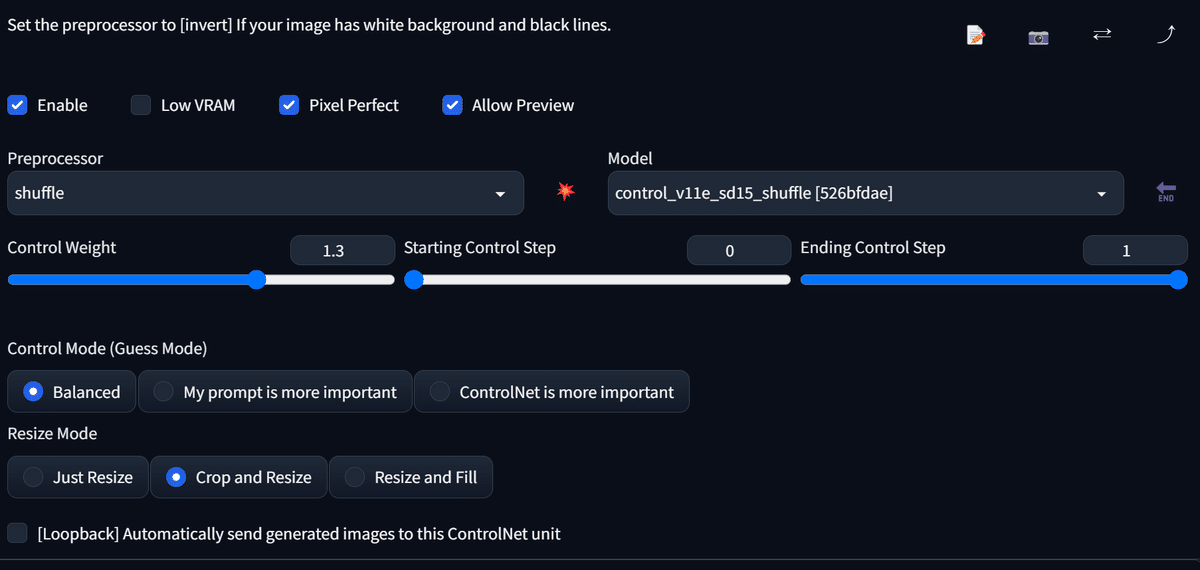Click the curved arrow send dimensions icon
The height and width of the screenshot is (570, 1200).
point(1165,35)
